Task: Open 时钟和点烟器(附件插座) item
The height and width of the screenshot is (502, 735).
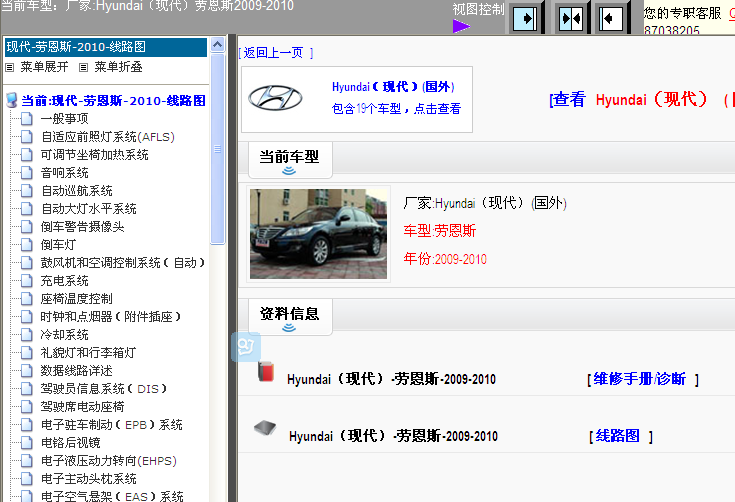Action: tap(111, 317)
